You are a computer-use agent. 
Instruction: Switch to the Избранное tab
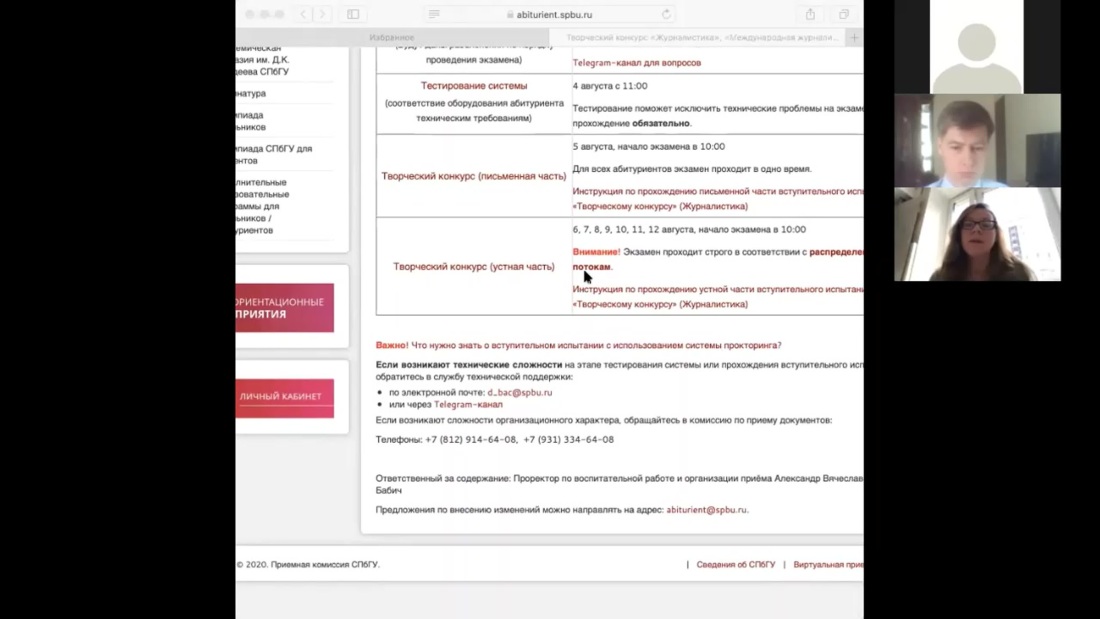tap(391, 37)
